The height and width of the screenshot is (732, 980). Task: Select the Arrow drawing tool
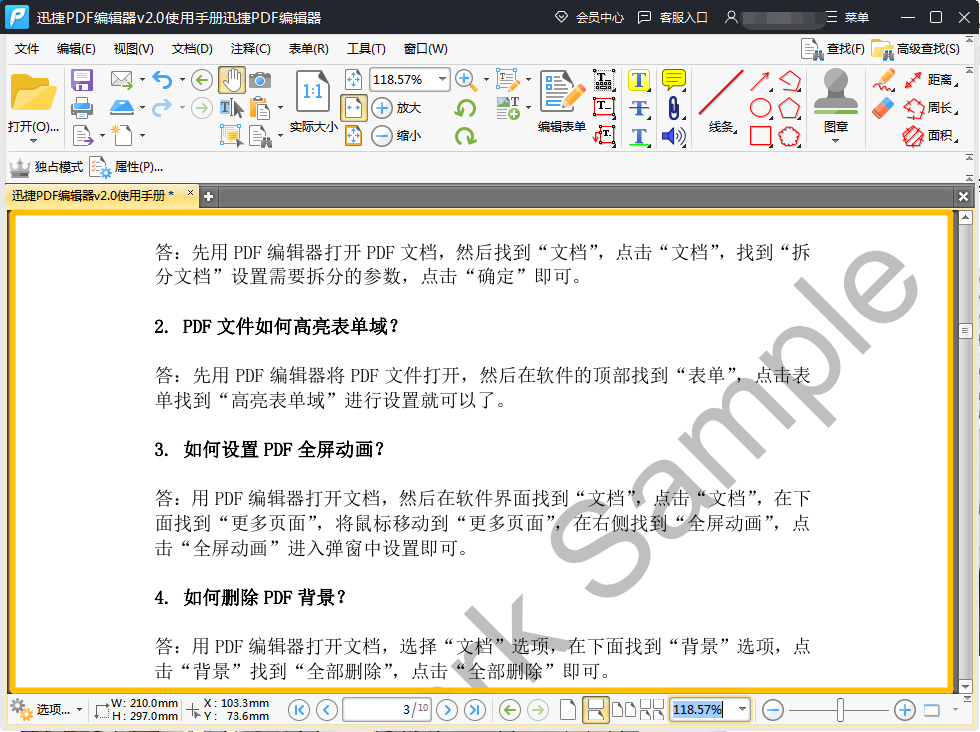coord(760,80)
